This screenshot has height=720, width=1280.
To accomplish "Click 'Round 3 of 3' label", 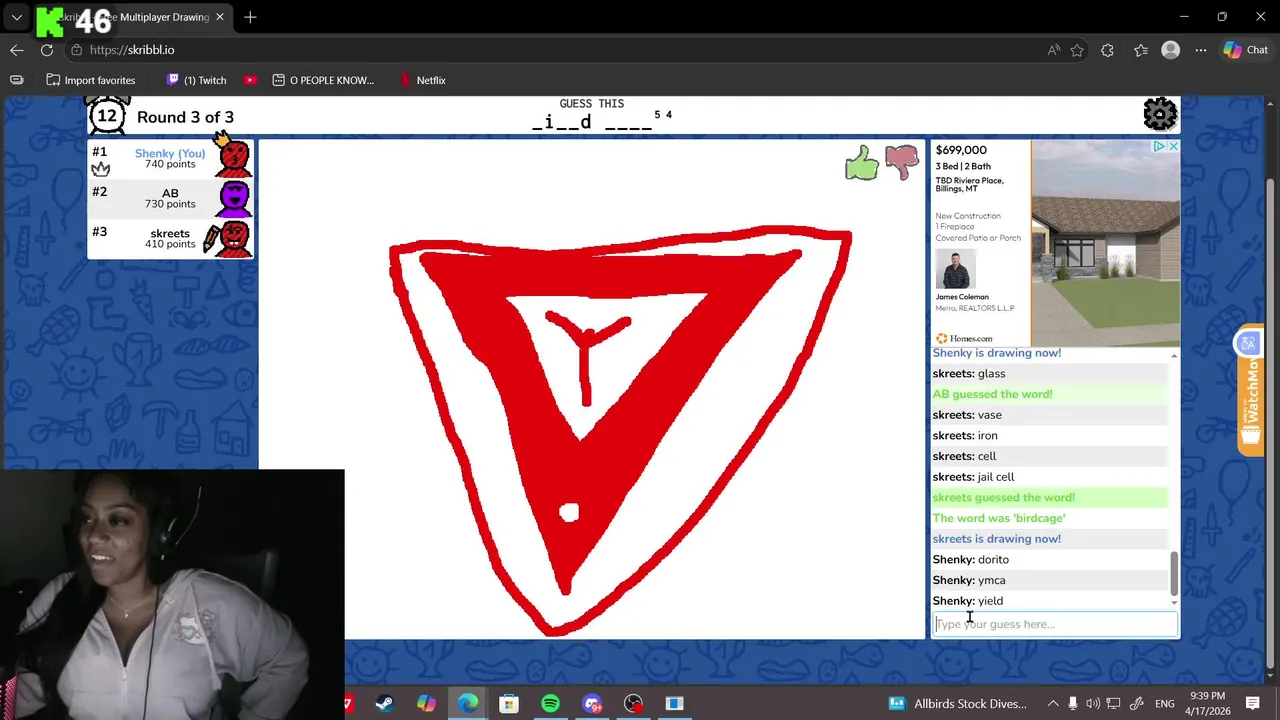I will point(185,117).
